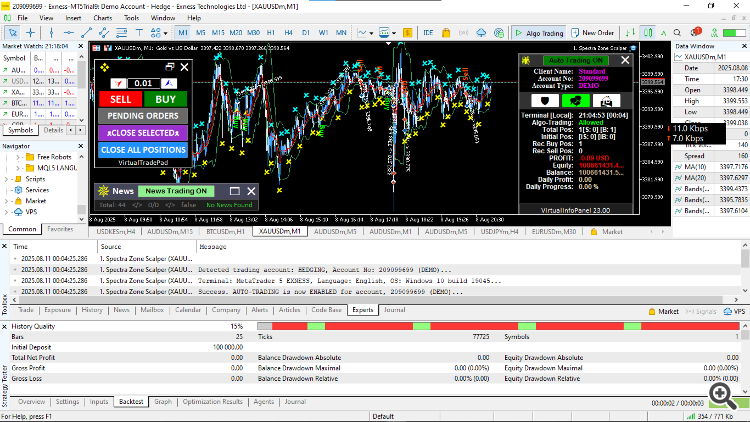
Task: Open notifications icon with red badge
Action: pyautogui.click(x=695, y=33)
